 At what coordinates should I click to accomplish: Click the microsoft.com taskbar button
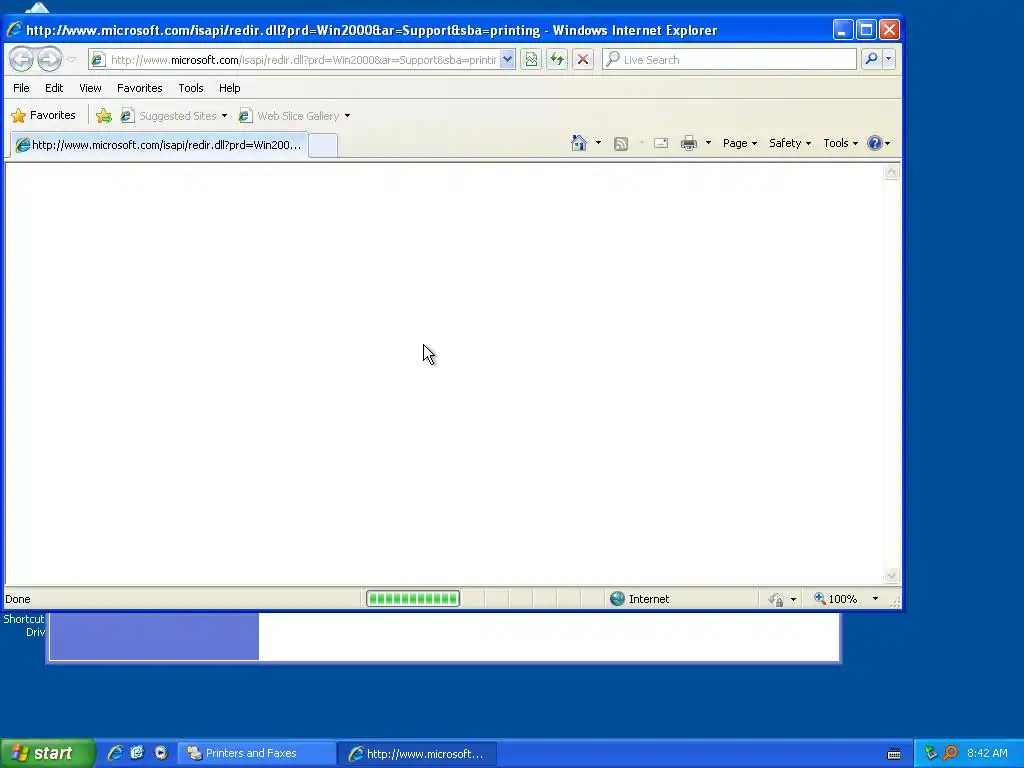coord(418,754)
